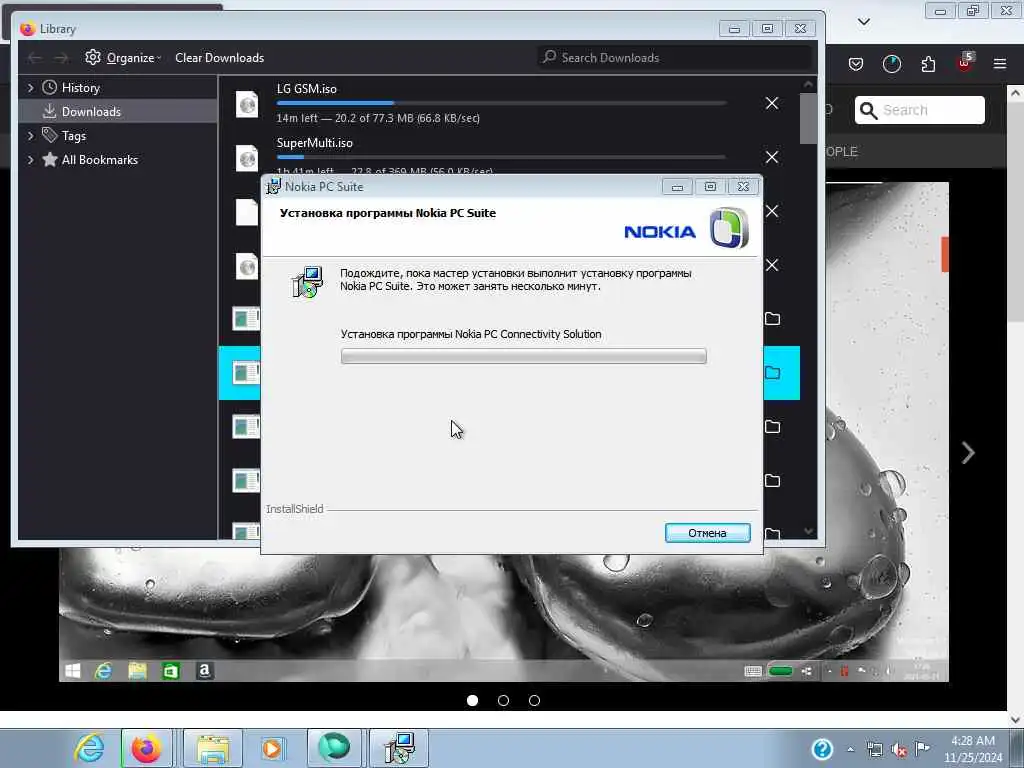Select the third carousel dot
This screenshot has height=768, width=1024.
[x=534, y=701]
